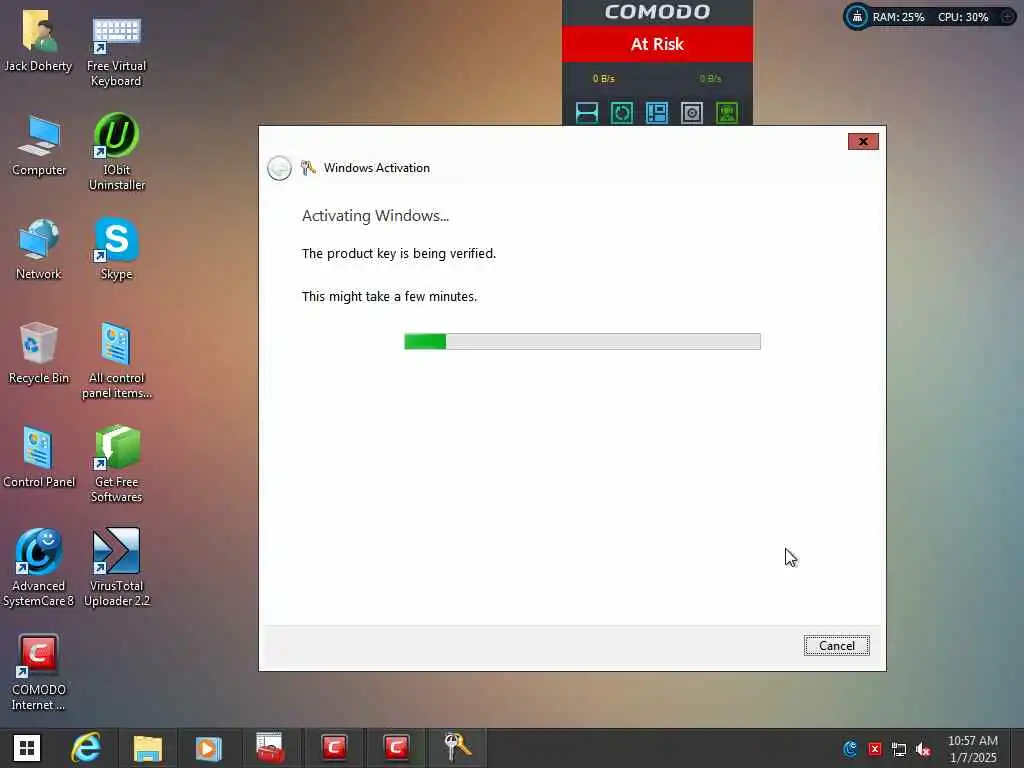Open network status tray icon
Screen dimensions: 1024x768
click(x=899, y=750)
